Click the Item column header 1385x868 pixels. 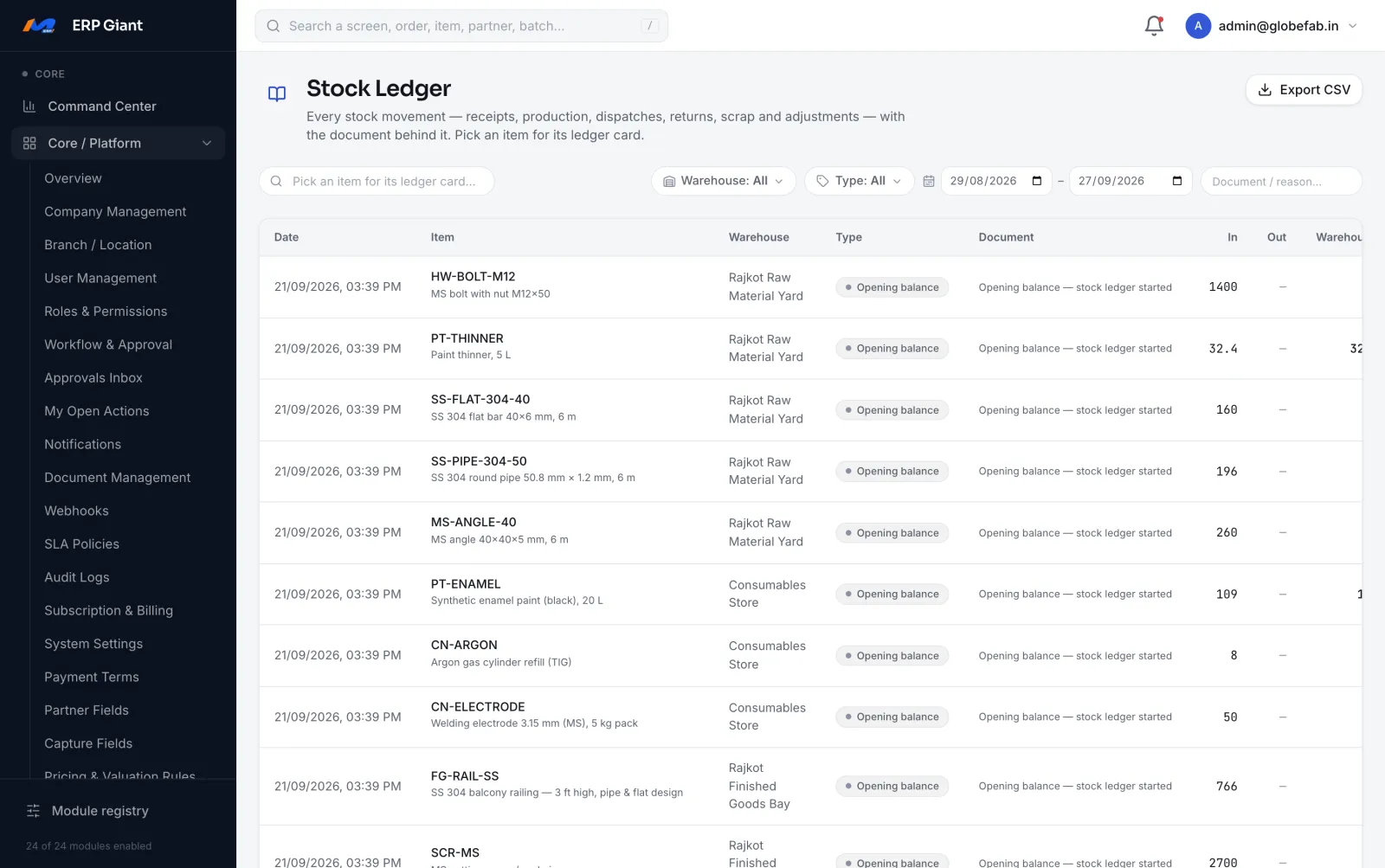442,237
